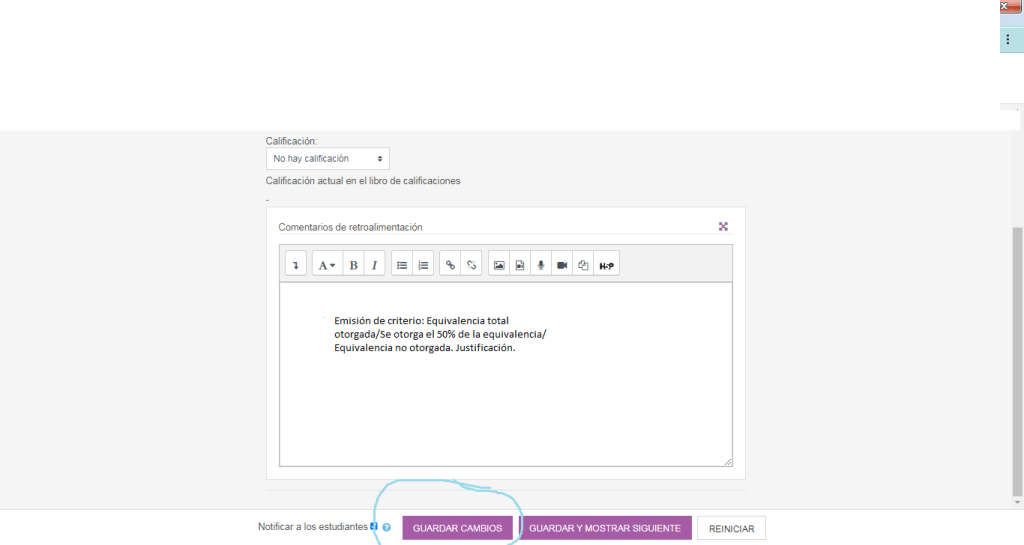The width and height of the screenshot is (1024, 545).
Task: Toggle the Notificar a los estudiantes checkbox
Action: tap(374, 526)
